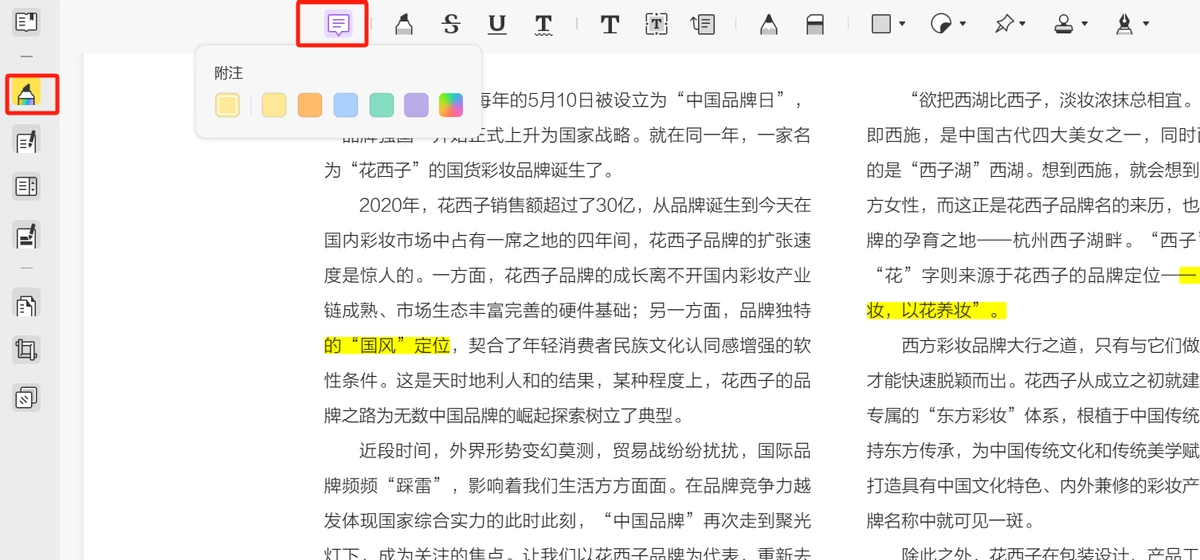Apply underline text markup

pyautogui.click(x=497, y=25)
